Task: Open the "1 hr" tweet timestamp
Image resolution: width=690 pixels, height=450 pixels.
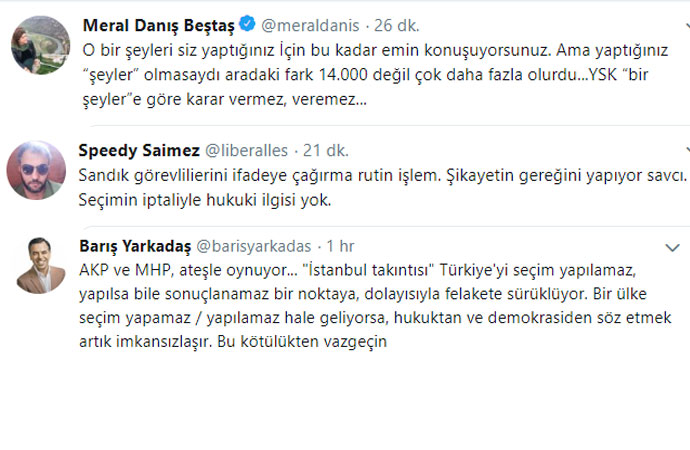Action: tap(341, 246)
